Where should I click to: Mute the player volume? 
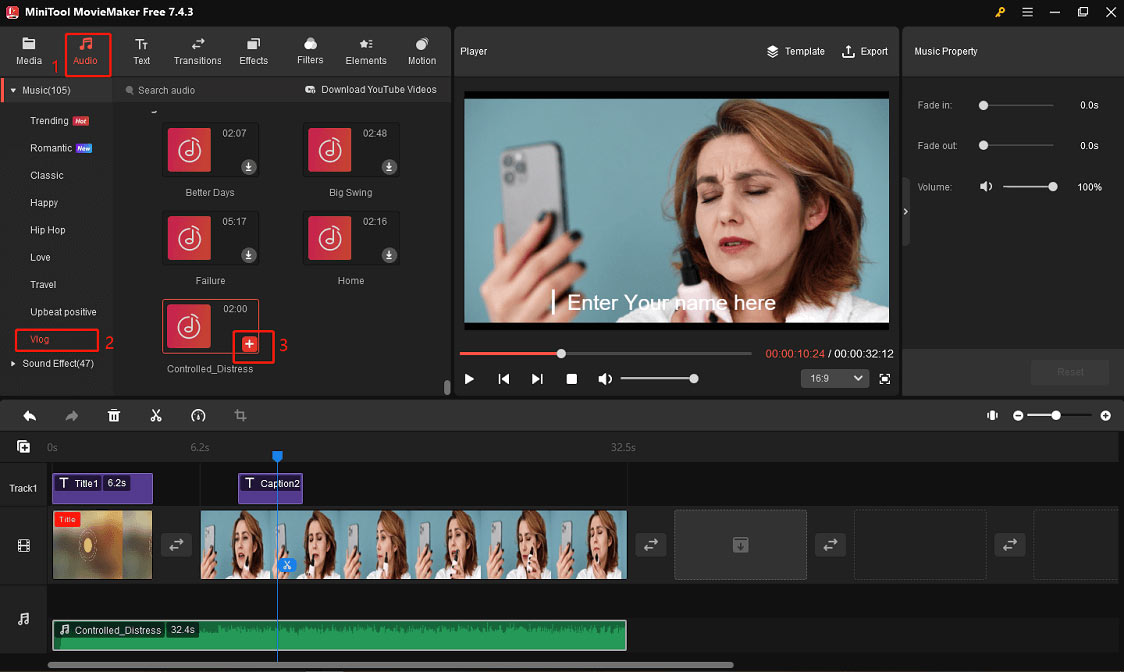pyautogui.click(x=605, y=379)
